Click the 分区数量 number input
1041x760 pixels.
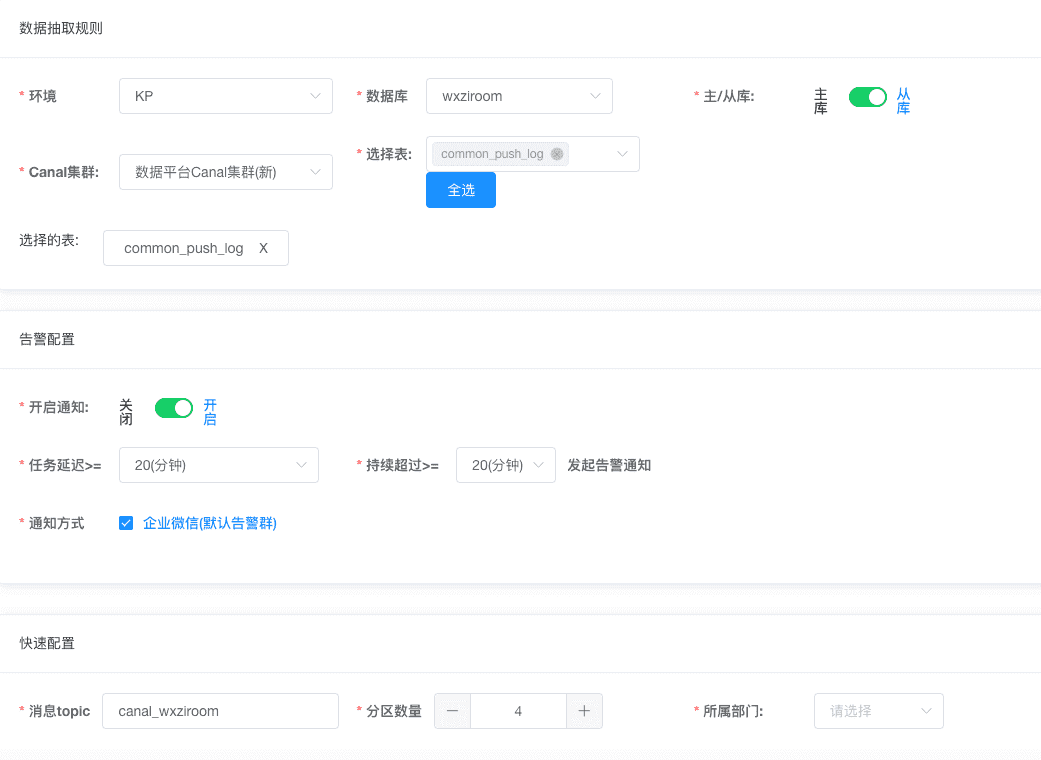518,711
